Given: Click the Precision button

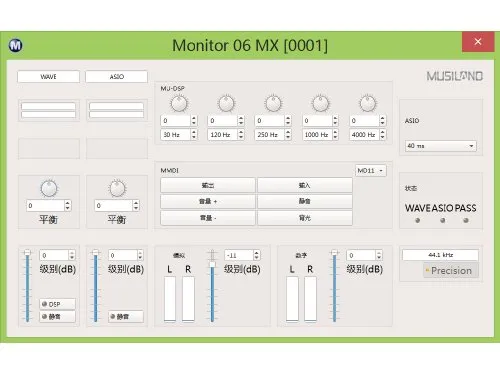Looking at the screenshot, I should click(x=451, y=271).
